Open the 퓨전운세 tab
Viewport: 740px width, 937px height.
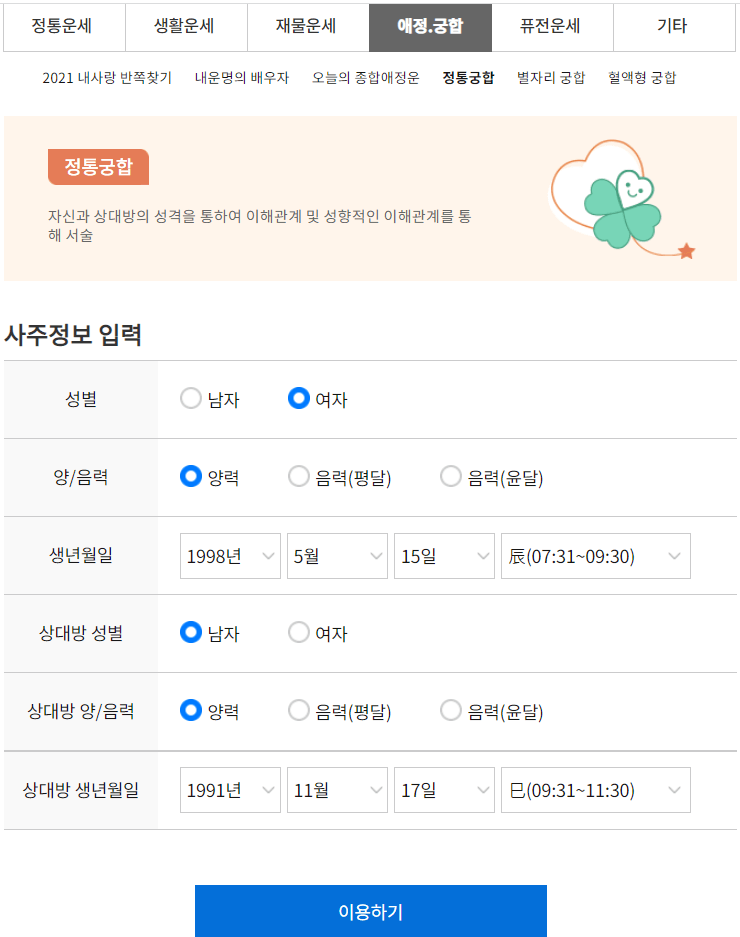tap(551, 28)
